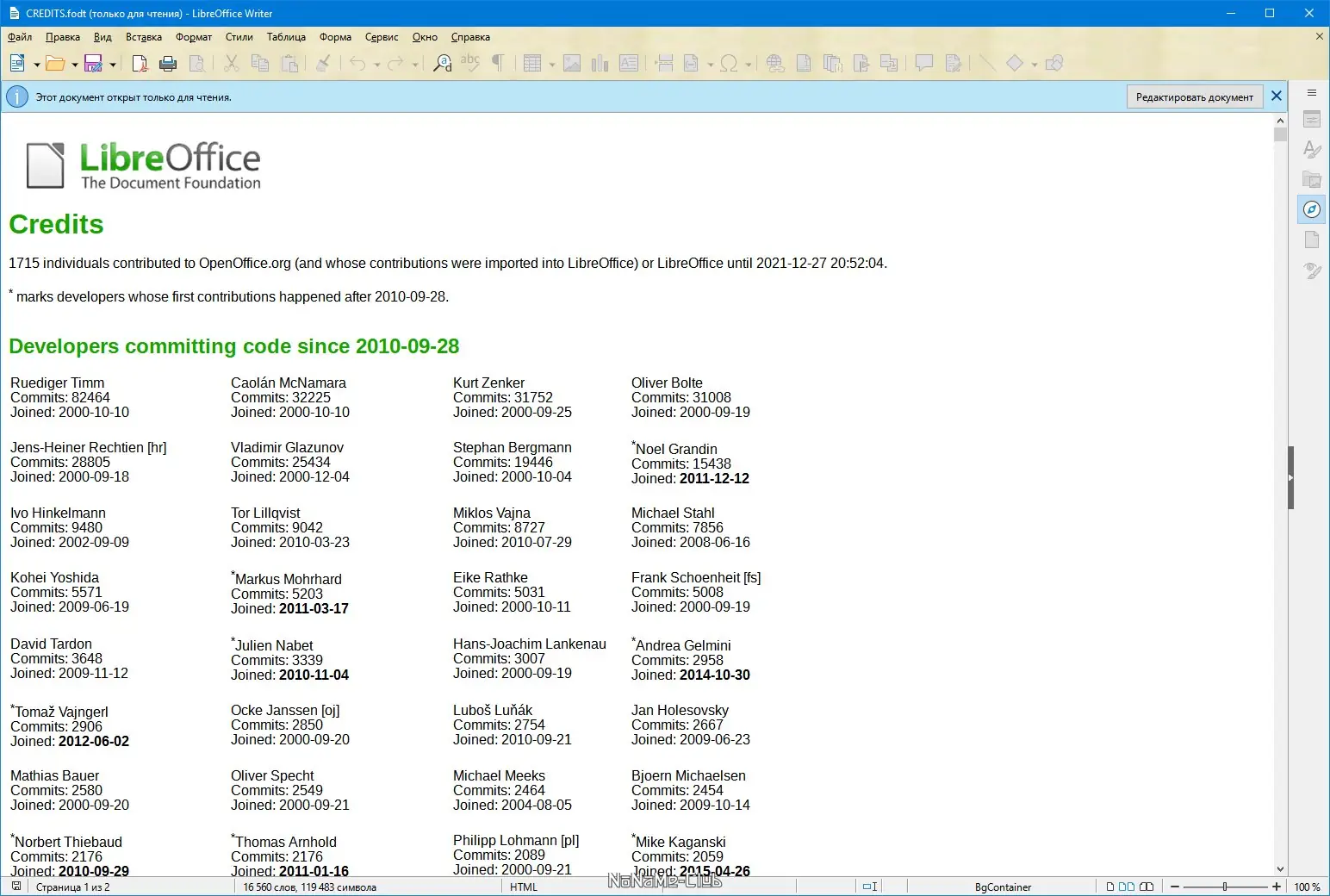The height and width of the screenshot is (896, 1330).
Task: Click the zoom in plus button
Action: click(x=1277, y=887)
